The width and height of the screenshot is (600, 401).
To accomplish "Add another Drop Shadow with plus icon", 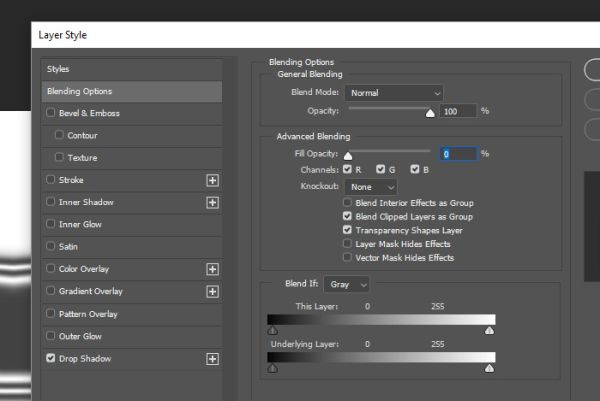I will (212, 359).
